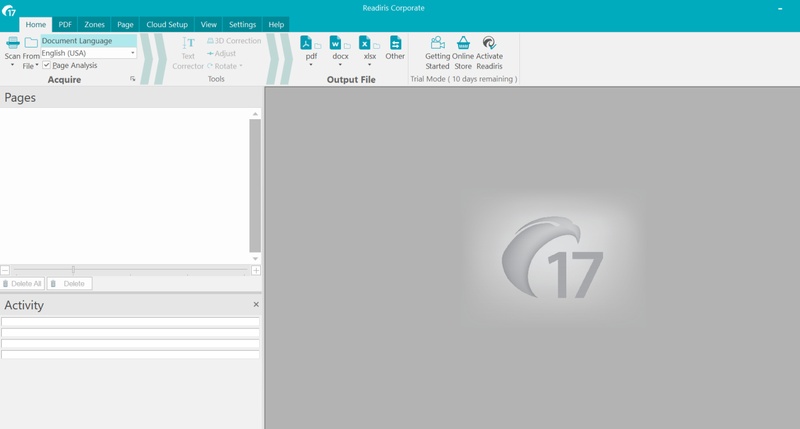Viewport: 800px width, 429px height.
Task: Click the first Activity progress bar
Action: click(x=130, y=322)
